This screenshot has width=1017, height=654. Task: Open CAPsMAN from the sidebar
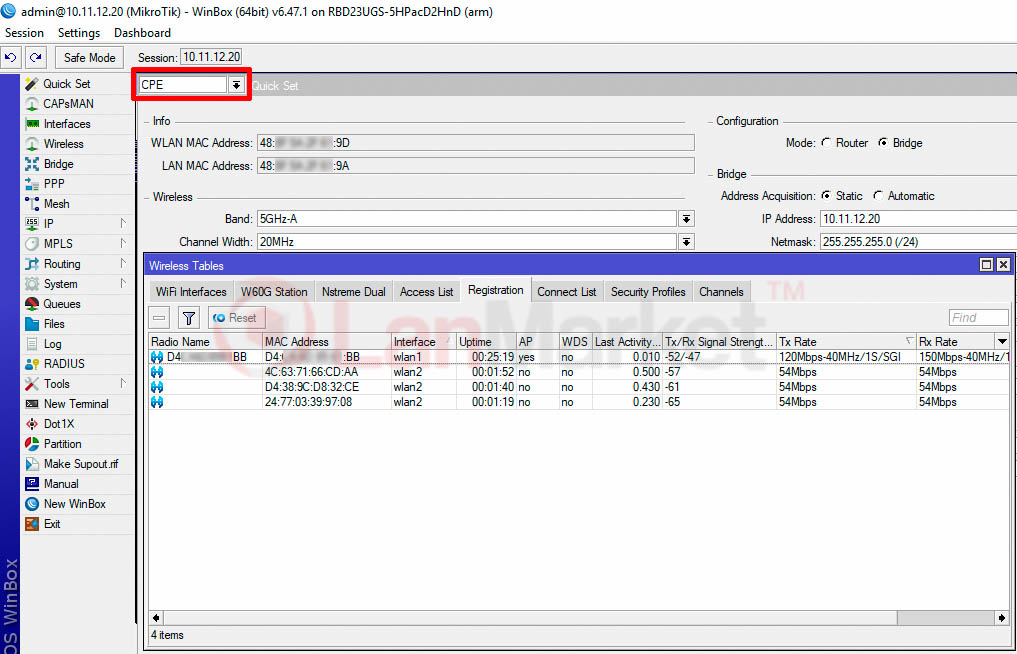coord(67,104)
